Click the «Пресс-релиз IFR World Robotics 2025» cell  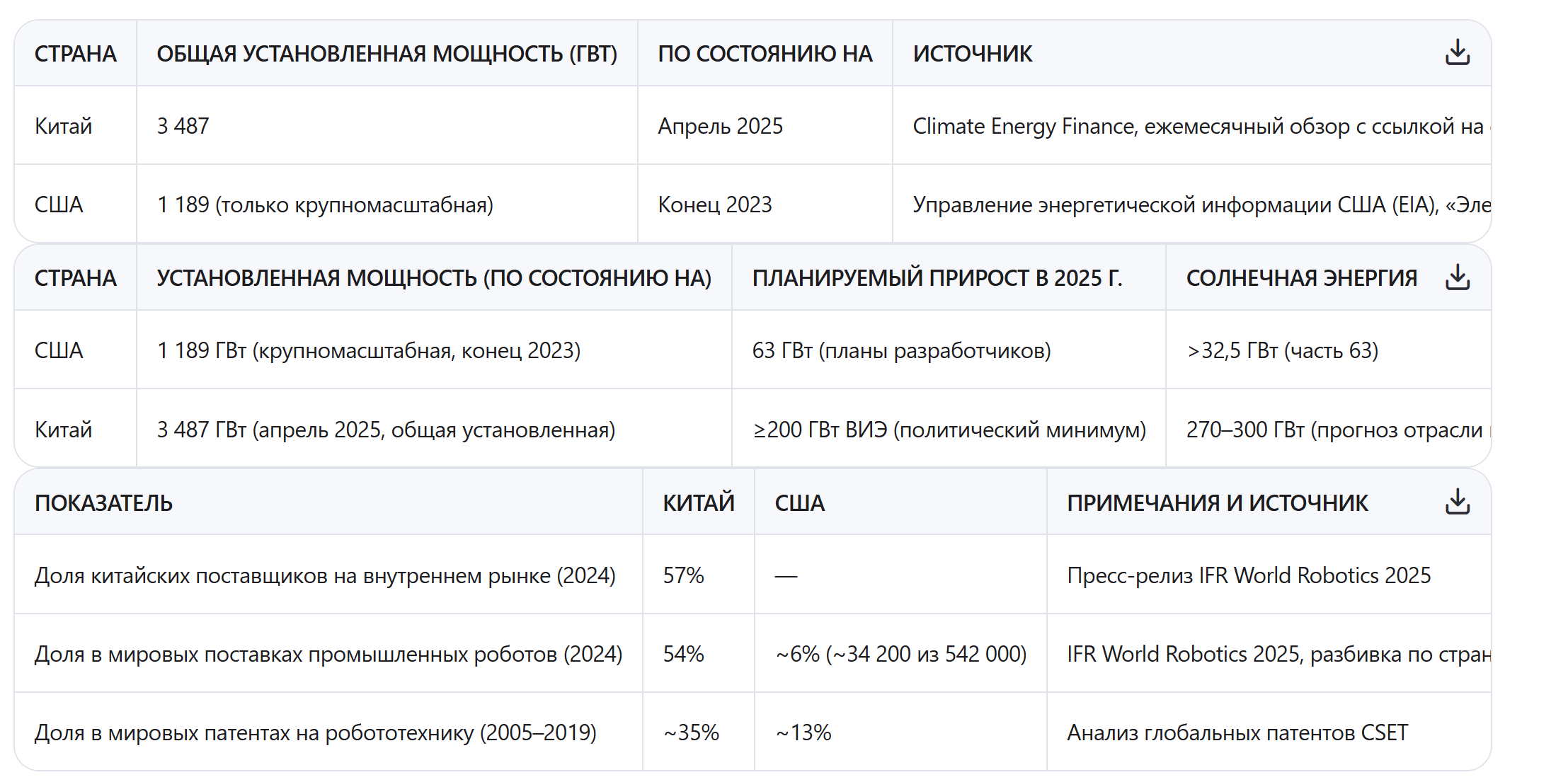coord(1248,575)
